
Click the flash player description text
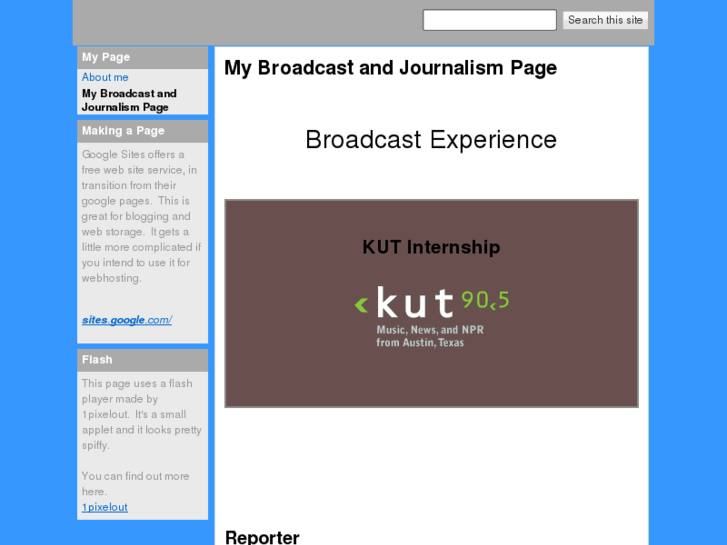pos(141,414)
